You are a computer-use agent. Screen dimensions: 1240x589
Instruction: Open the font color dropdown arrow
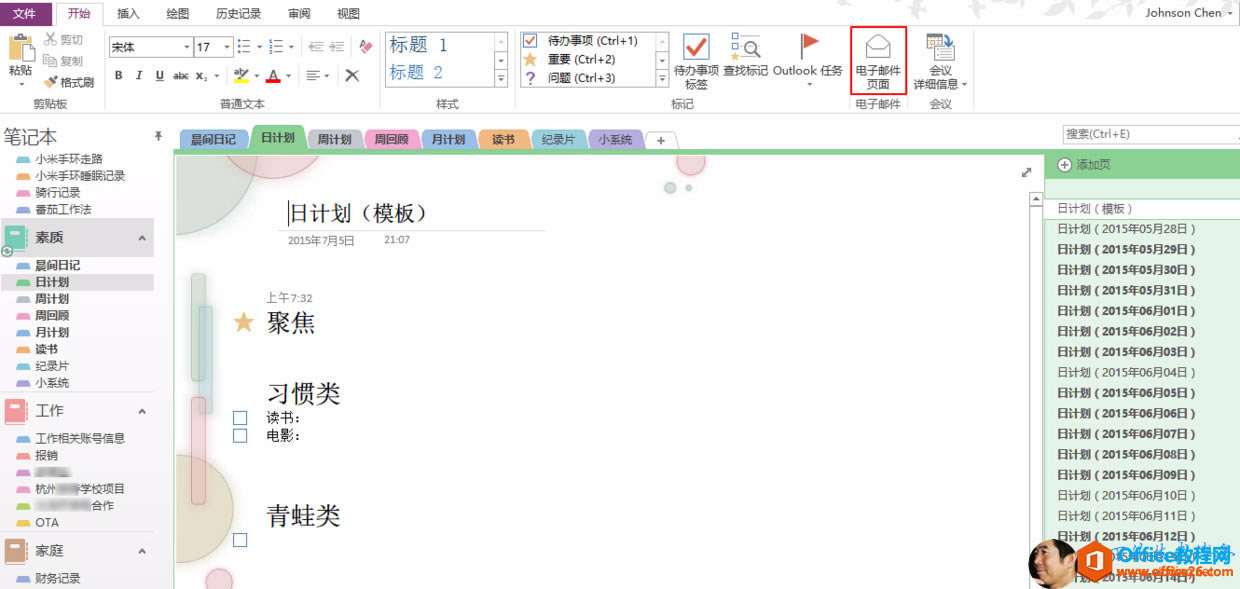point(288,75)
